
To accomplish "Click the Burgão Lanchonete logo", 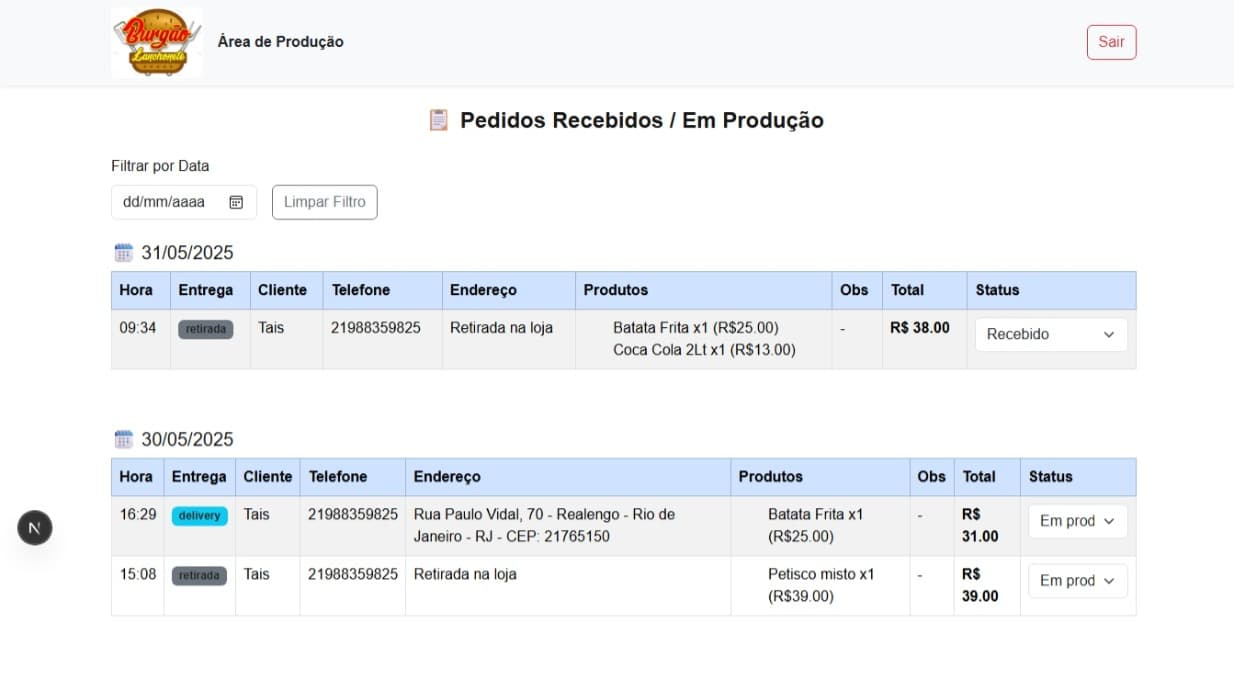I will (x=156, y=41).
